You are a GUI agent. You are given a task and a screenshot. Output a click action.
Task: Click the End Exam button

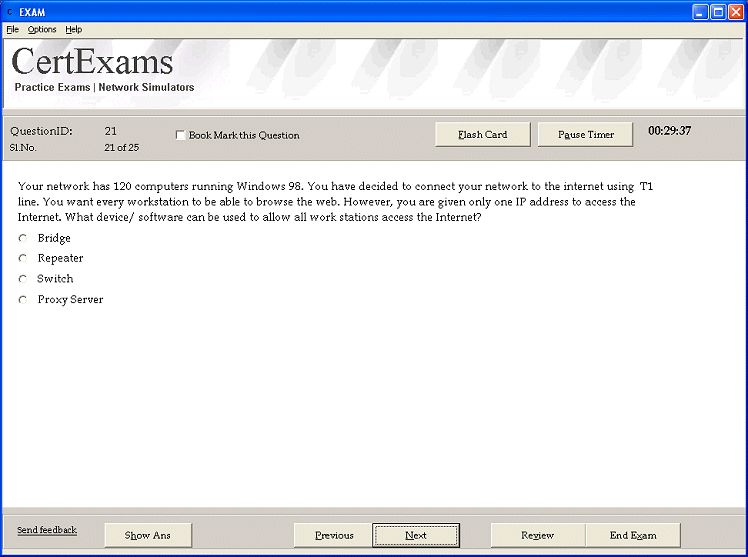(x=633, y=535)
